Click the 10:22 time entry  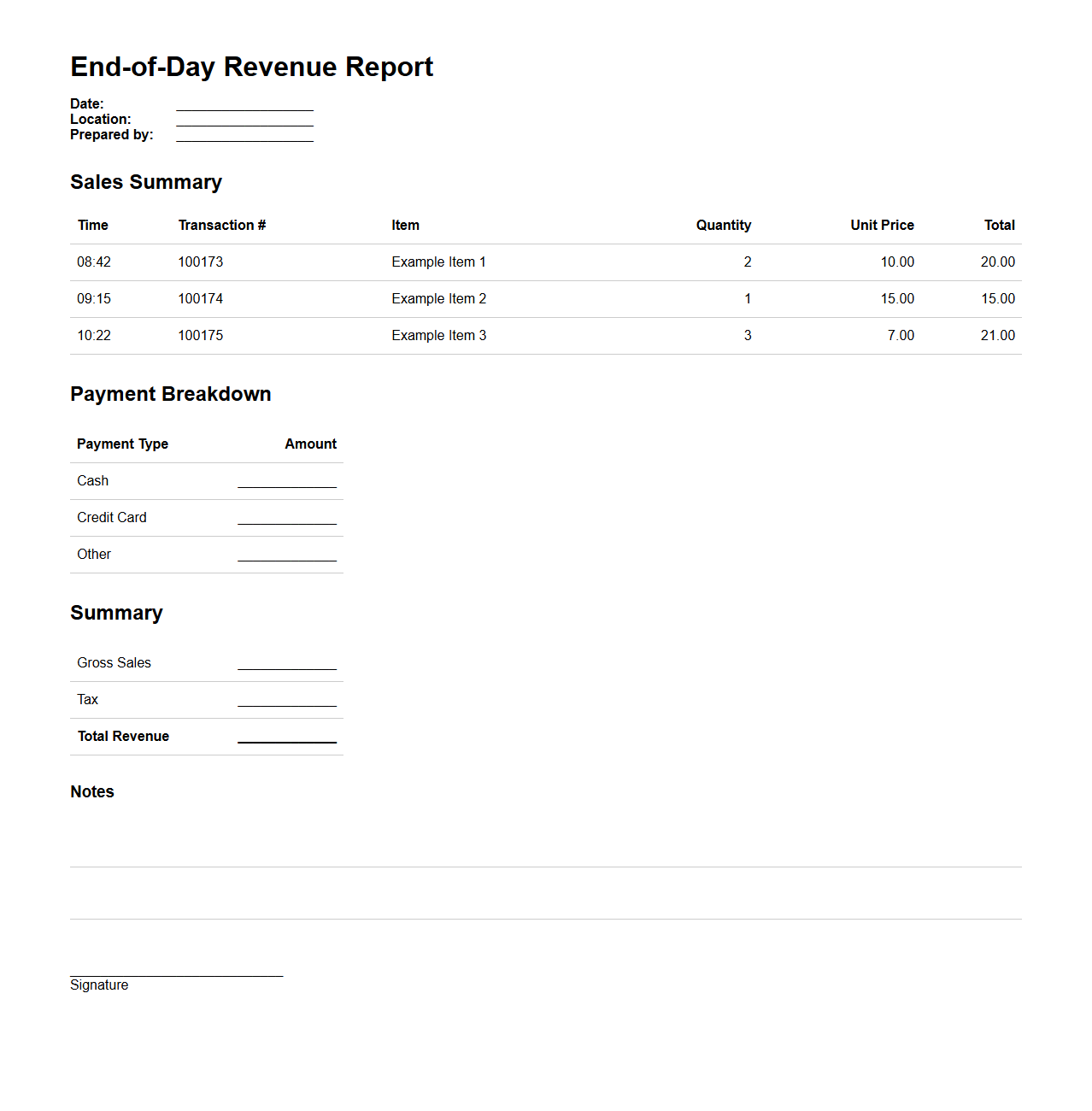click(x=94, y=336)
